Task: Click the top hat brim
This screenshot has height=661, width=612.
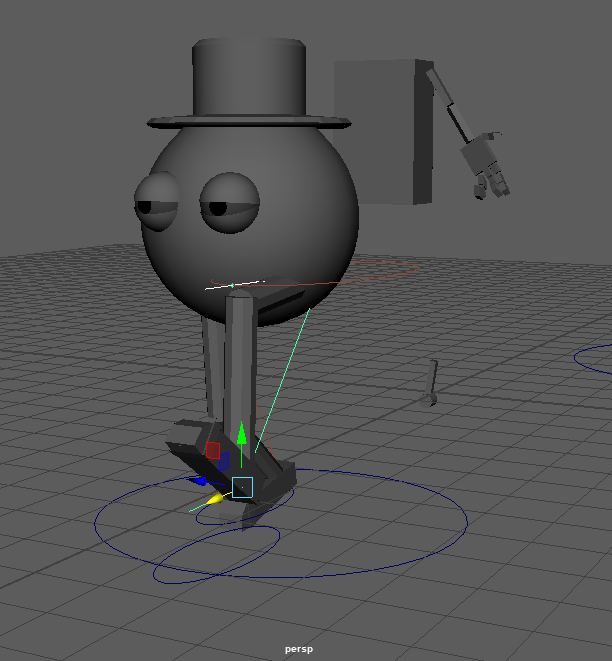Action: tap(249, 122)
